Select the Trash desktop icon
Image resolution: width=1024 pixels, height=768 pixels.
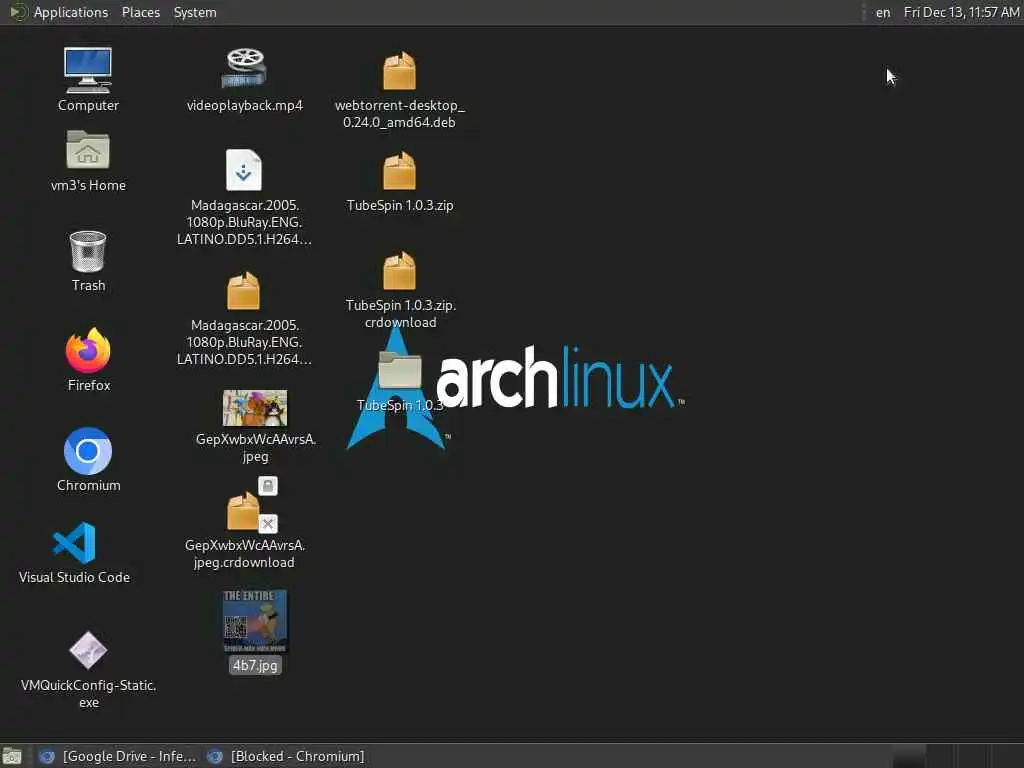[x=88, y=251]
